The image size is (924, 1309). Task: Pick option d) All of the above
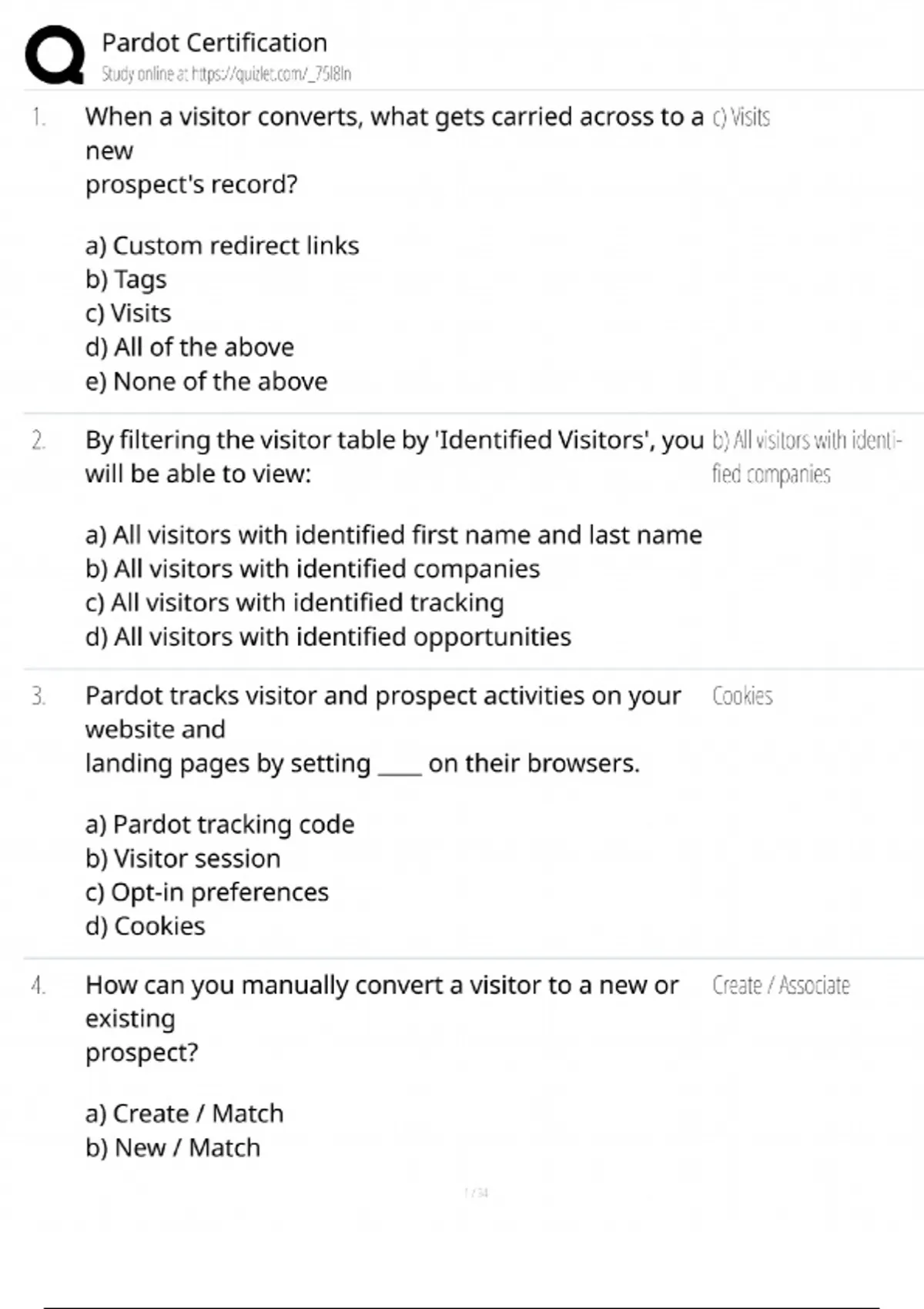pos(189,347)
